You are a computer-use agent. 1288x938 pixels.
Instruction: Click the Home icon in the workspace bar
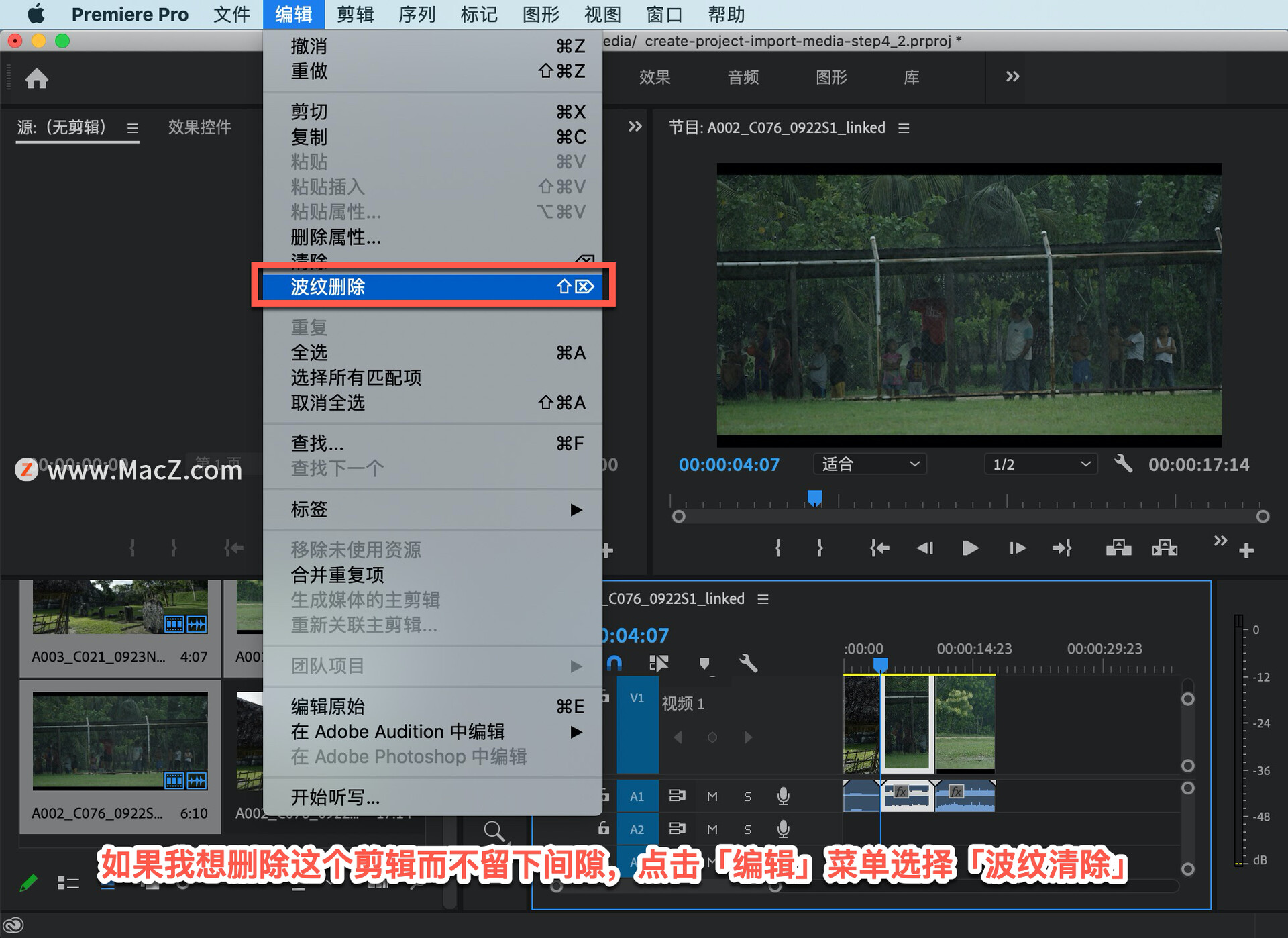tap(36, 79)
